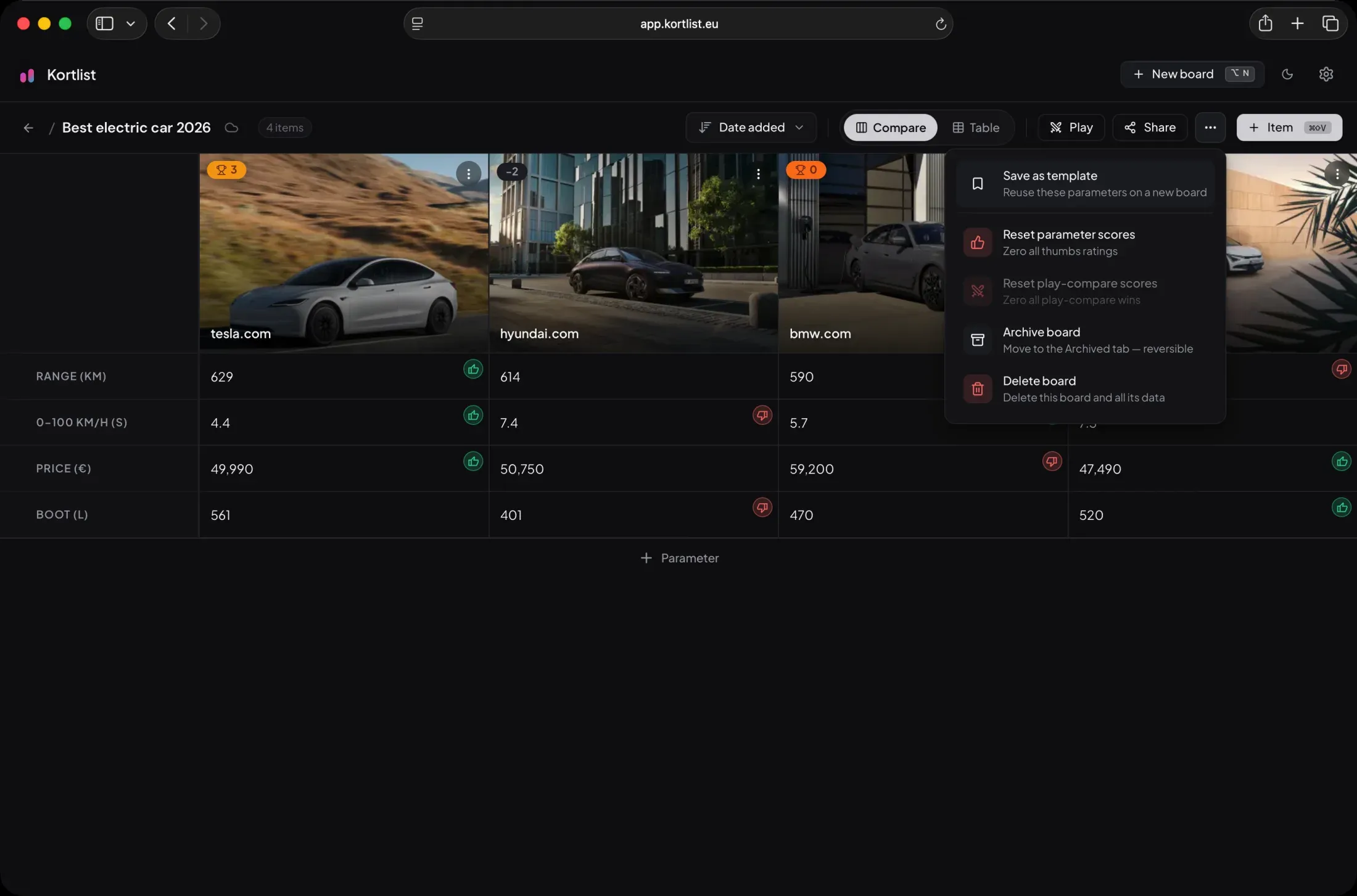Click the trophy 0 badge on bmw.com
1357x896 pixels.
click(806, 170)
